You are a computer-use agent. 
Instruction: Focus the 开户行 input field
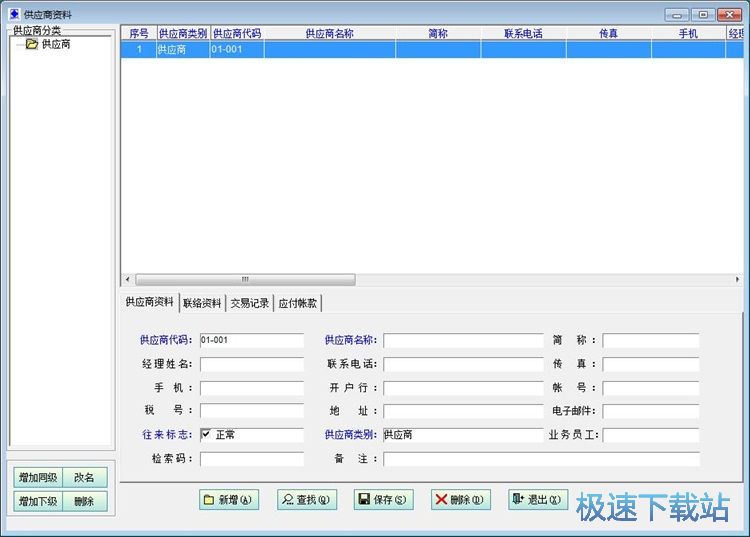pos(463,387)
